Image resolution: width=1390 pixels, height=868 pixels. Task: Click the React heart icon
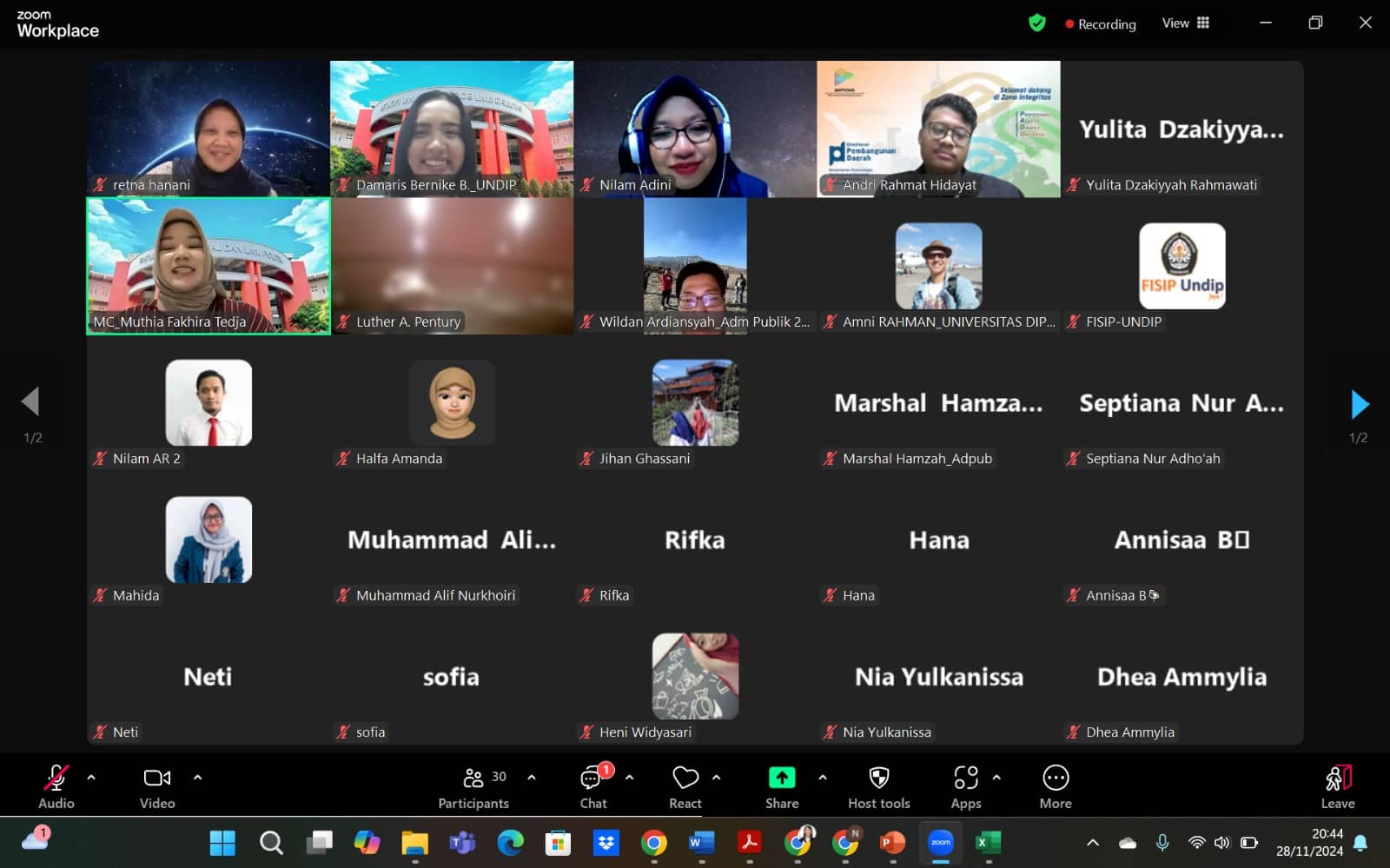[x=685, y=778]
